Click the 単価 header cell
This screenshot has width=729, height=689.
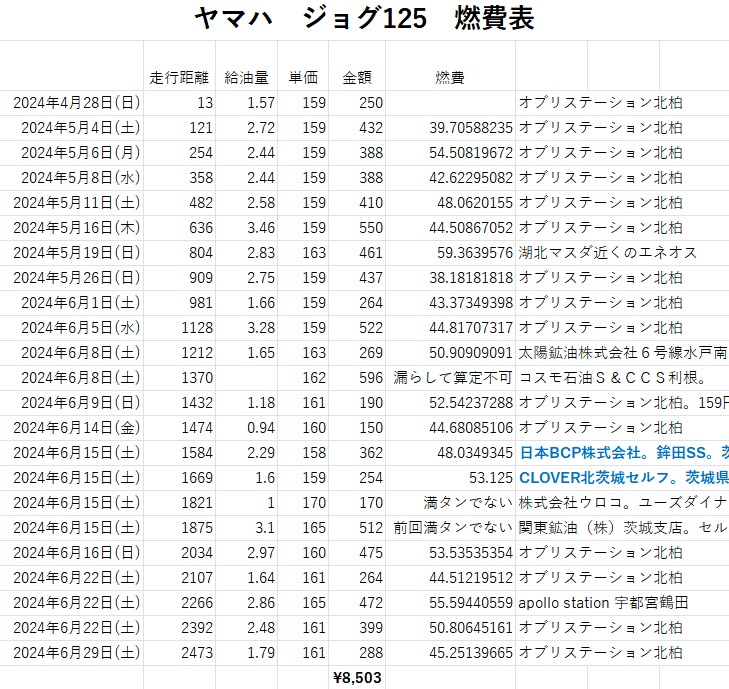(303, 77)
